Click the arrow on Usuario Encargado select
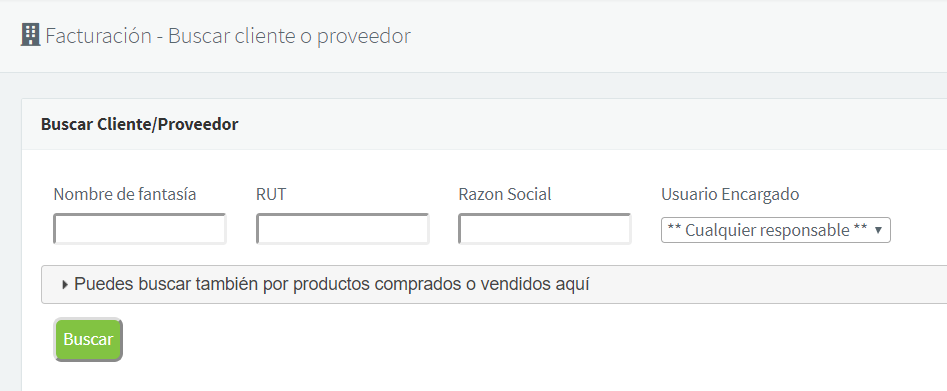 (x=878, y=230)
